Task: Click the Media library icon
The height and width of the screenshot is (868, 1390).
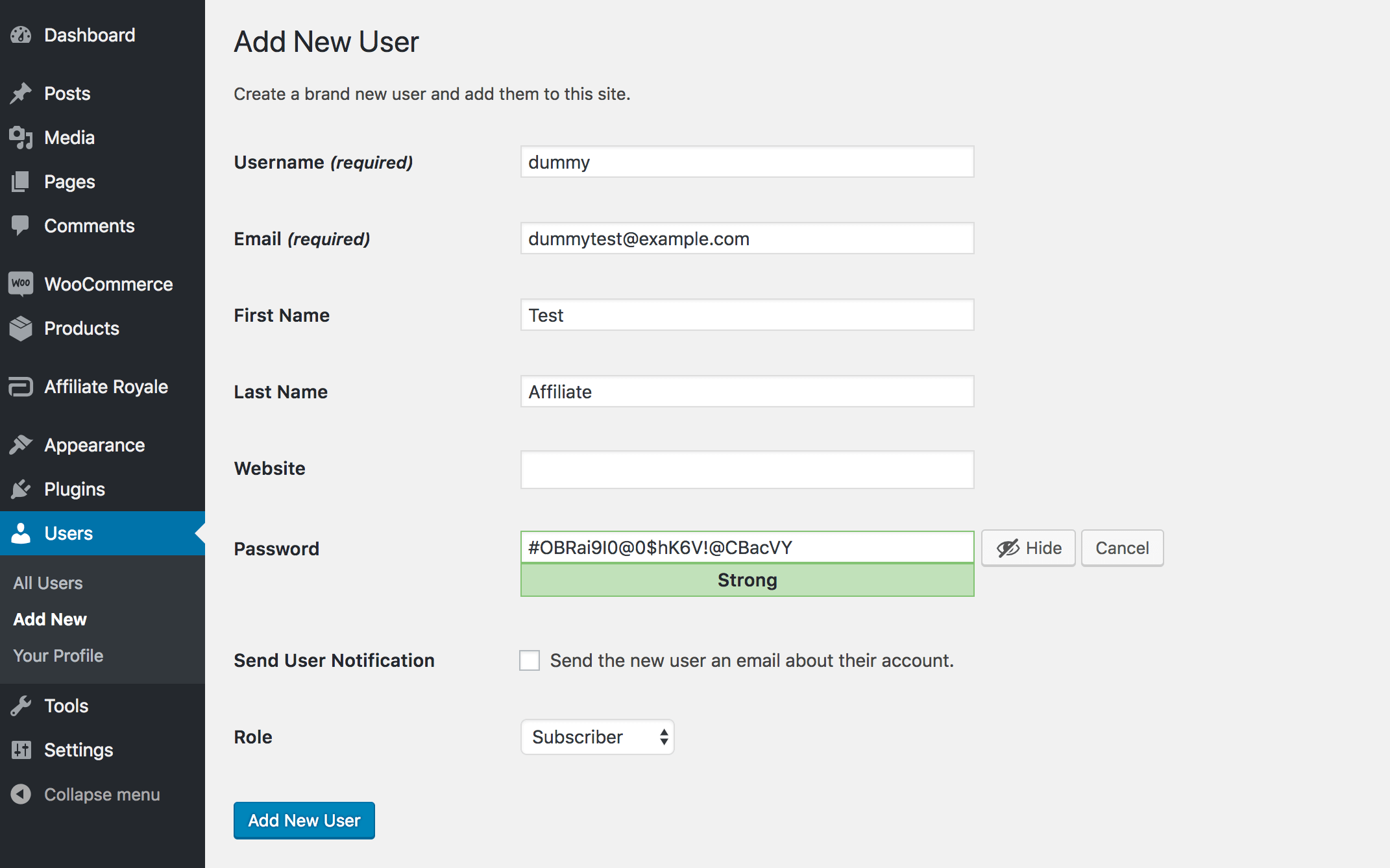Action: pyautogui.click(x=21, y=138)
